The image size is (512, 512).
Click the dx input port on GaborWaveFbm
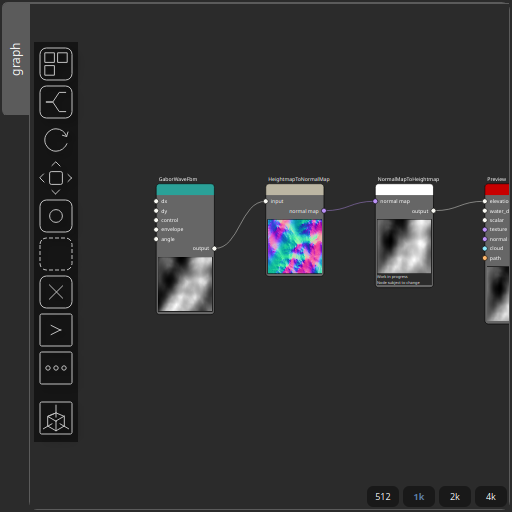(156, 201)
